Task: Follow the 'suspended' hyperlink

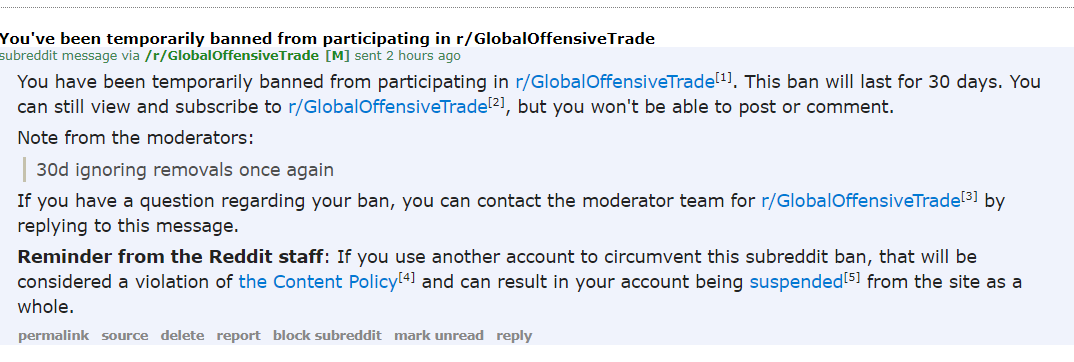Action: 796,281
